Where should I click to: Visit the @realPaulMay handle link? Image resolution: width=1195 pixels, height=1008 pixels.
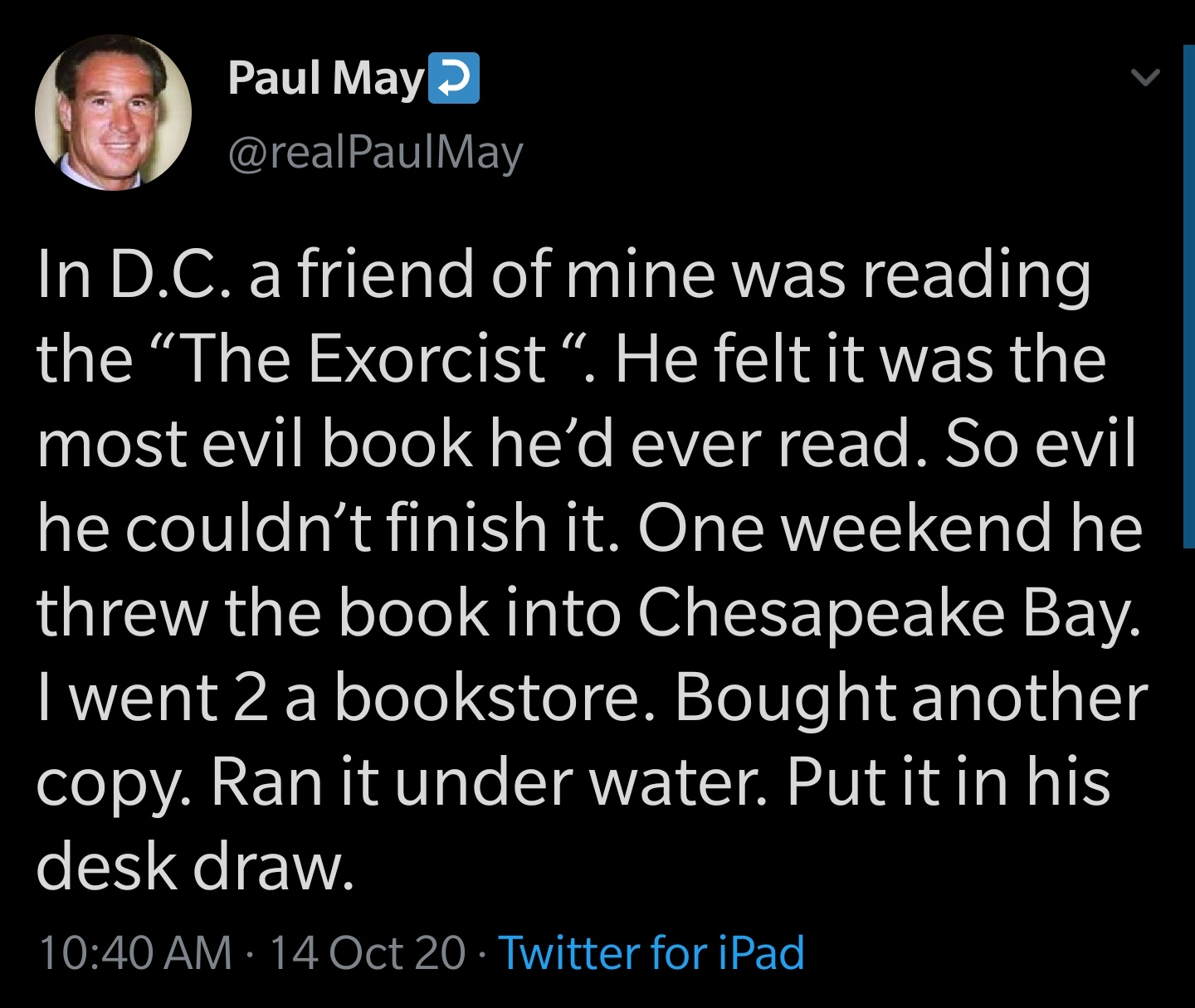pos(375,153)
